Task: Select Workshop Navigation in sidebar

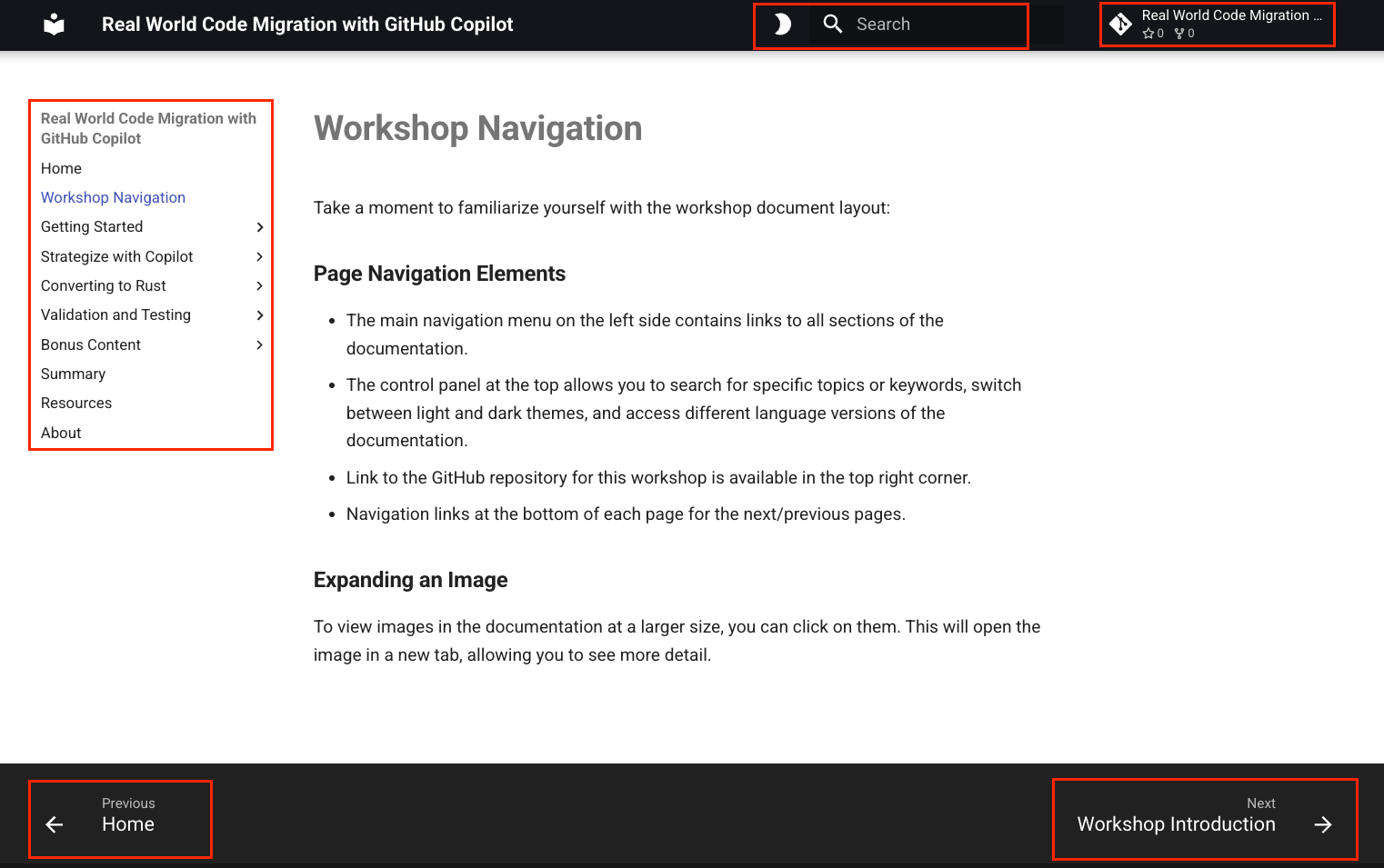Action: pos(113,197)
